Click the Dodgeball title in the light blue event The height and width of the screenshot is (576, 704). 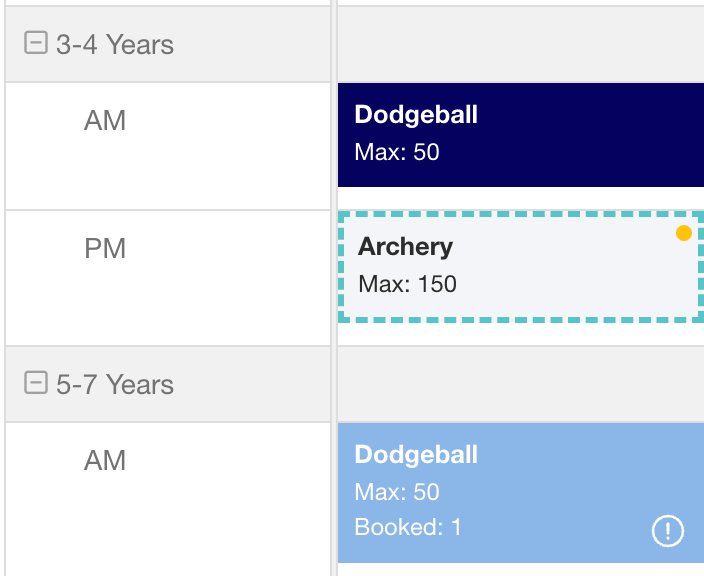416,454
